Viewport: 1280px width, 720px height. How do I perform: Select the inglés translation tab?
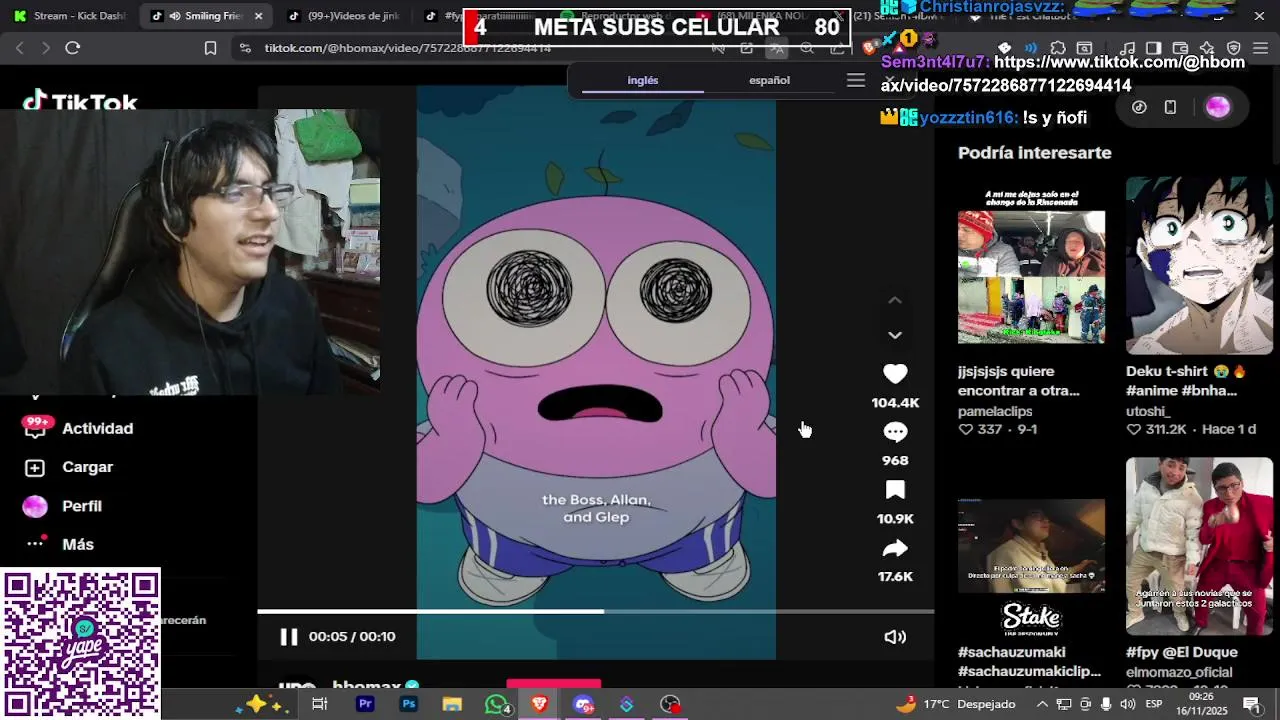click(x=643, y=80)
